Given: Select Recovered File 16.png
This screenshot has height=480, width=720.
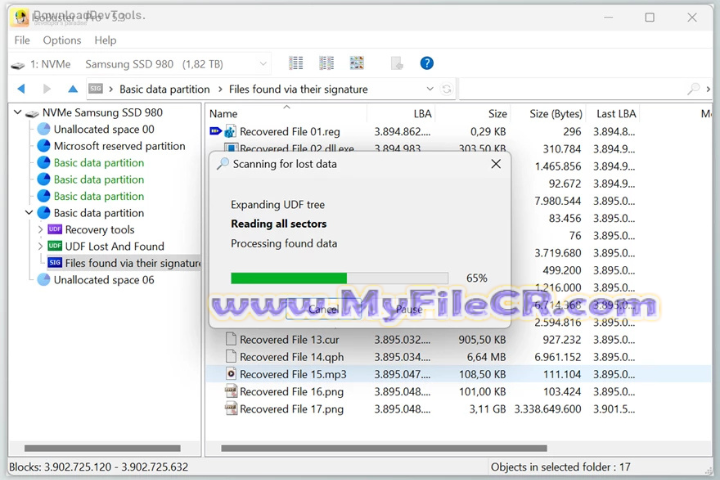Looking at the screenshot, I should 292,392.
